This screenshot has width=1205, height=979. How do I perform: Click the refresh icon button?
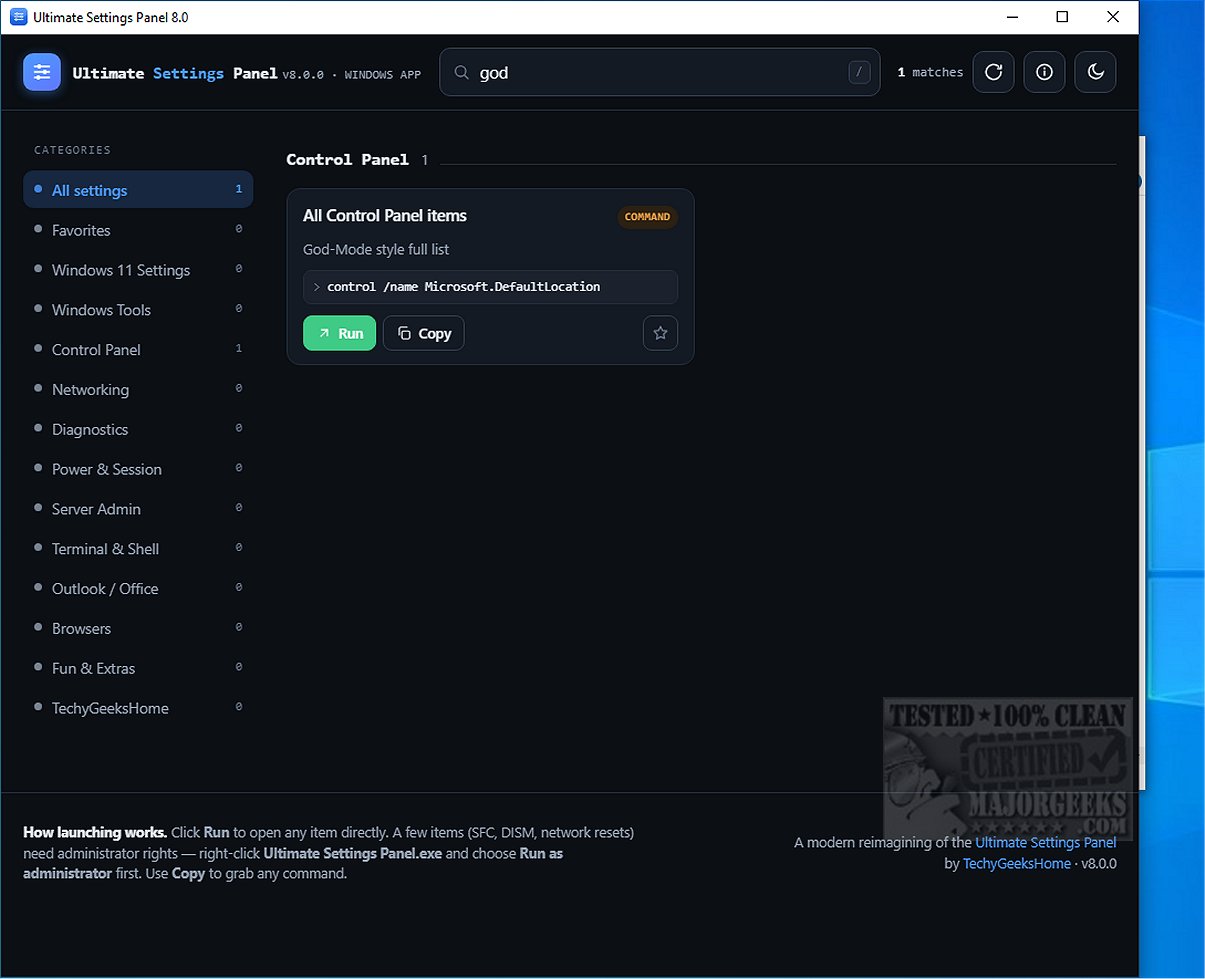click(993, 72)
